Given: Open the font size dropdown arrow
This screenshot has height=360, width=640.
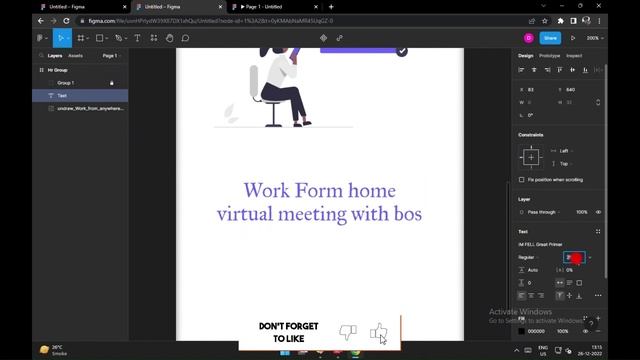Looking at the screenshot, I should click(590, 258).
